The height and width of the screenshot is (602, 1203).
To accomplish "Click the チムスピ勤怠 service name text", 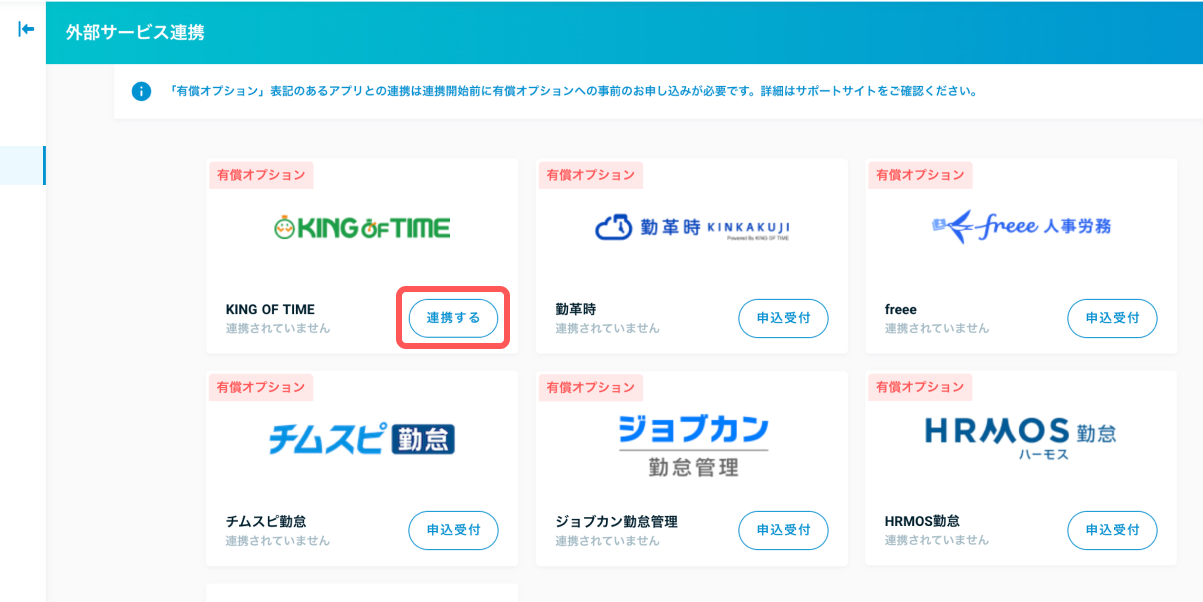I will click(x=266, y=522).
